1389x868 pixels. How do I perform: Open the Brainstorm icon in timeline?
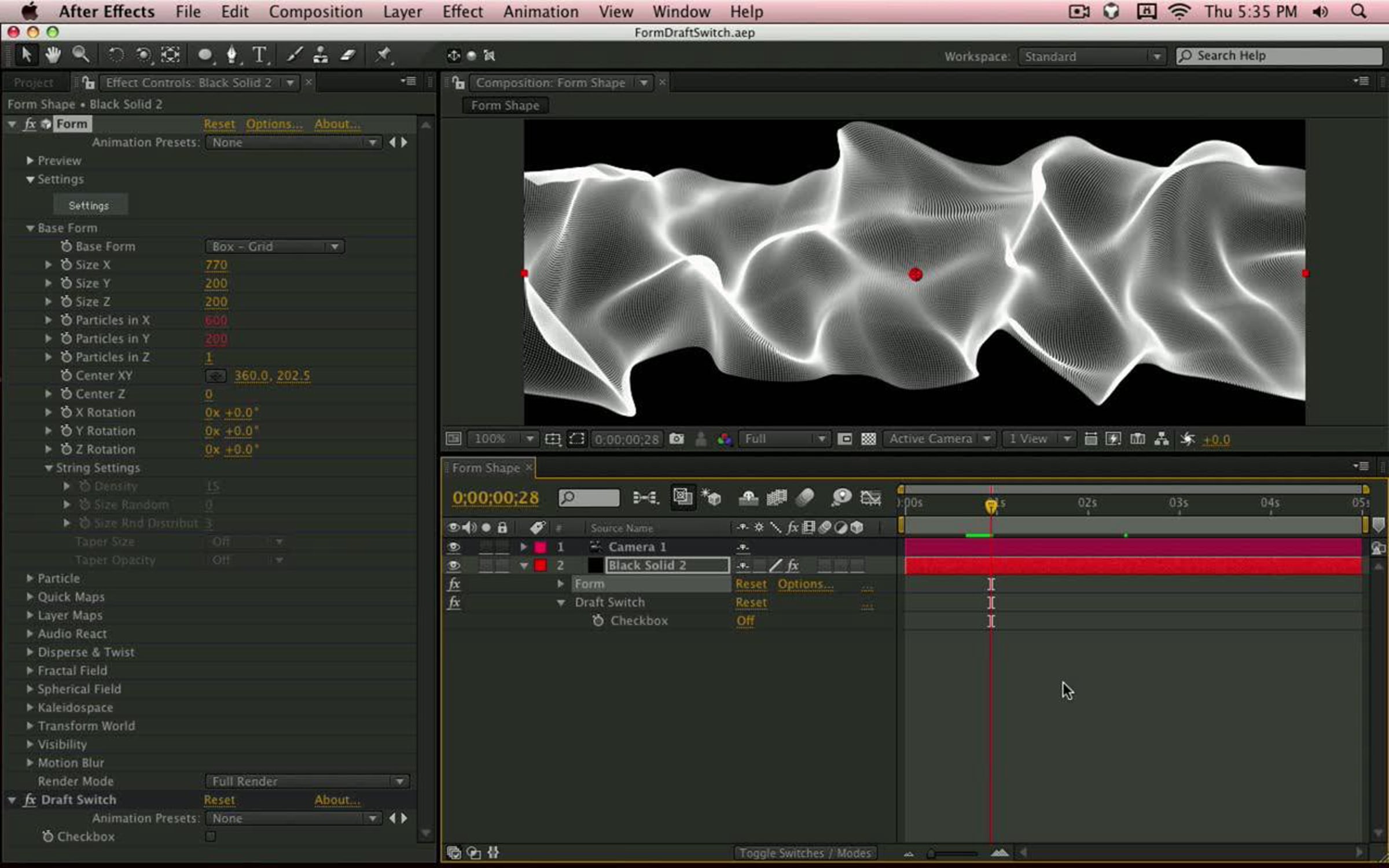tap(841, 497)
